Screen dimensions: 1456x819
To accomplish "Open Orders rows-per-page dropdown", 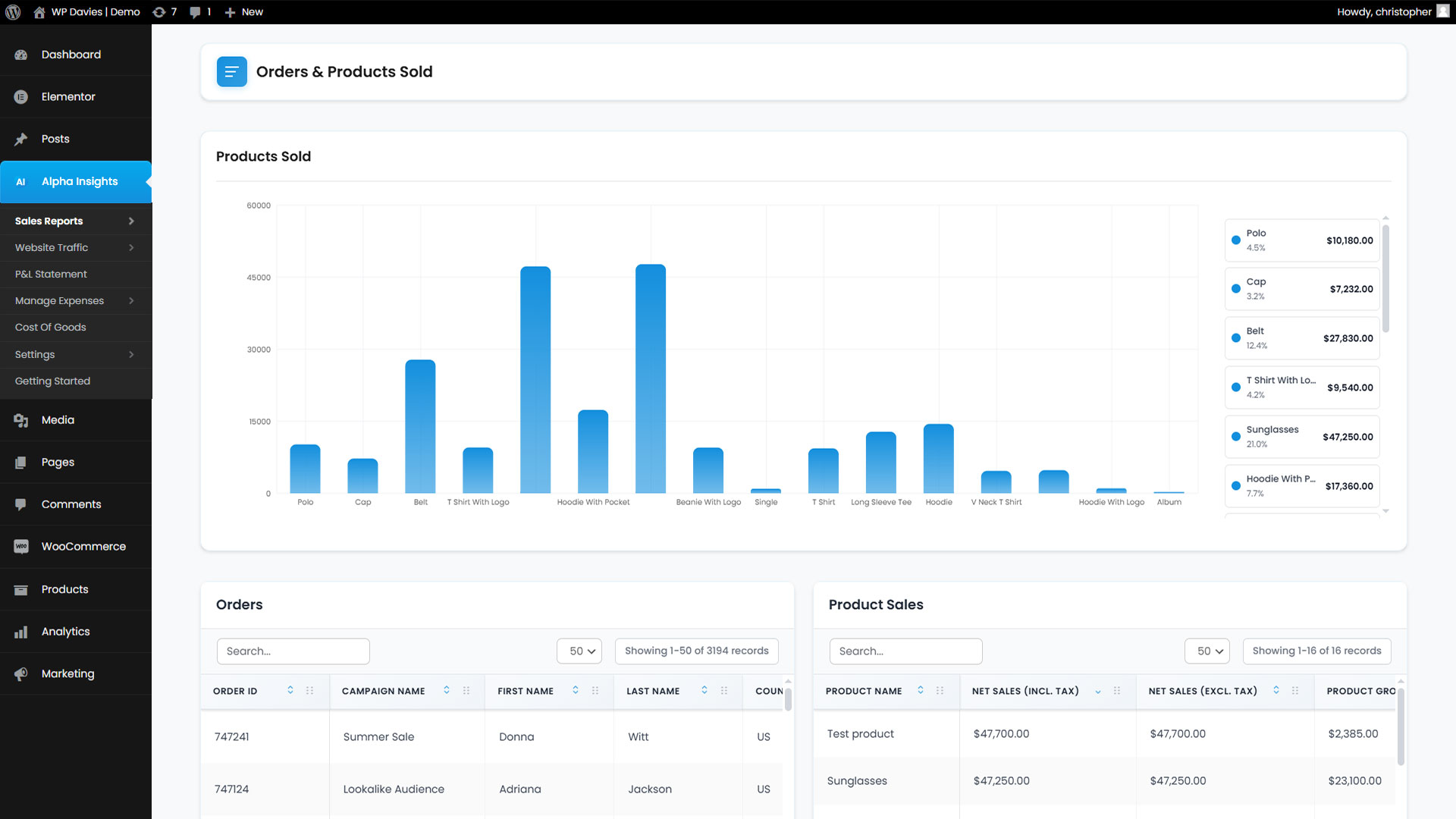I will click(x=580, y=651).
